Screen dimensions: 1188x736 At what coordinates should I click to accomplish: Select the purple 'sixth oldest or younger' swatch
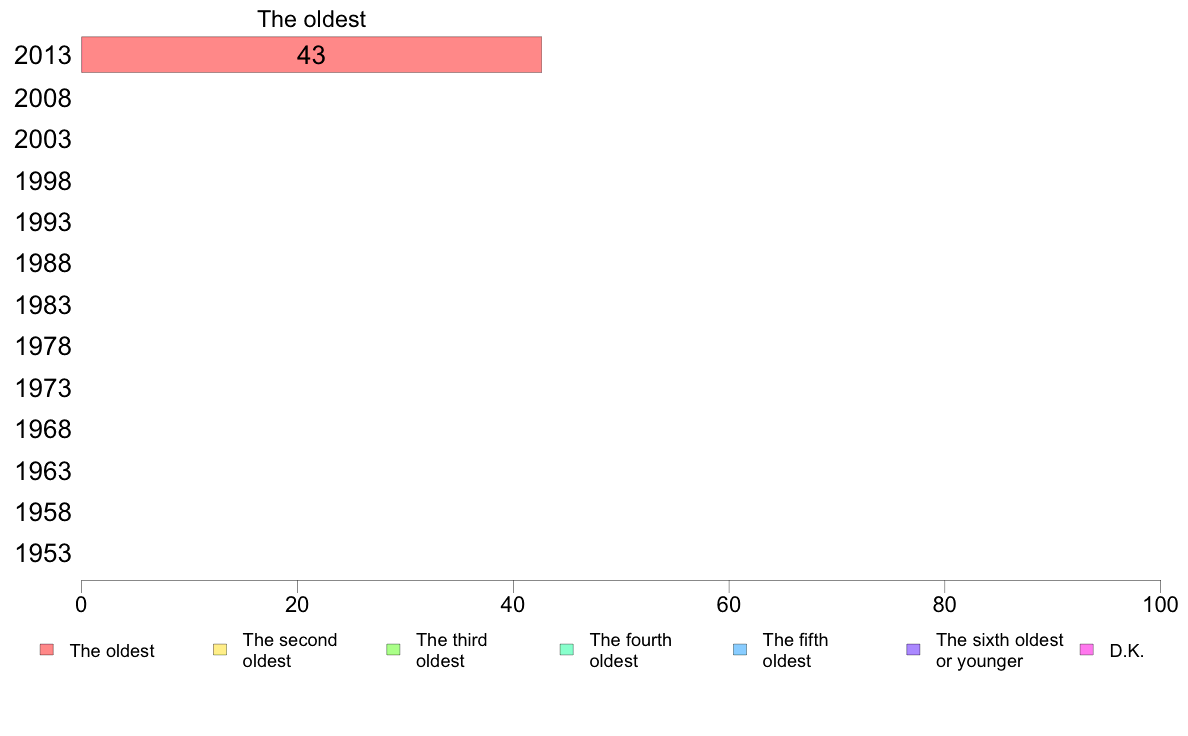914,650
